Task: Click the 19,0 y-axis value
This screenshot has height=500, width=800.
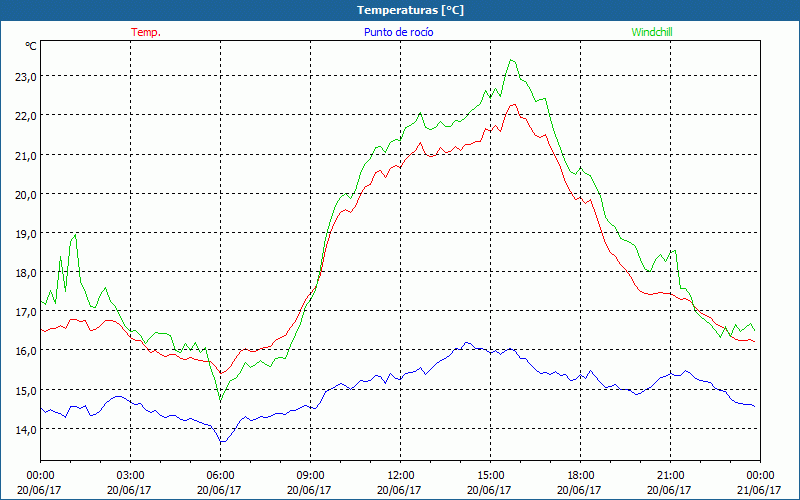Action: pos(26,234)
